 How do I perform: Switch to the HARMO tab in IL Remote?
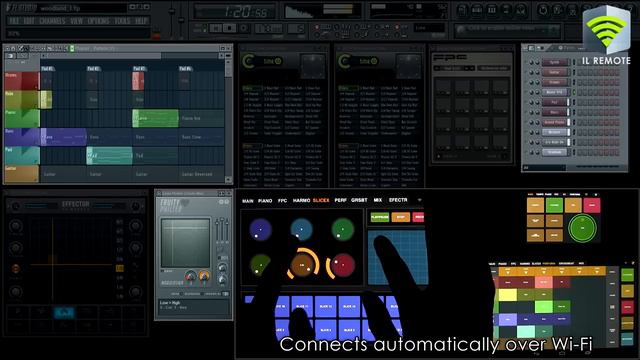301,200
